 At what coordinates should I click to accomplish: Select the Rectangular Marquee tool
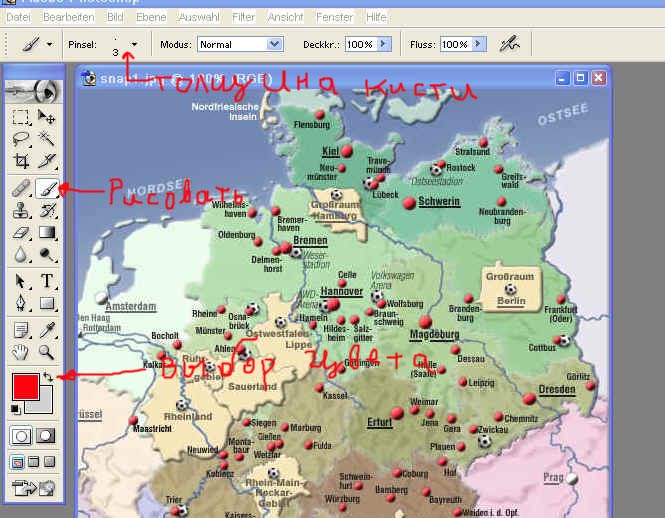[x=20, y=117]
